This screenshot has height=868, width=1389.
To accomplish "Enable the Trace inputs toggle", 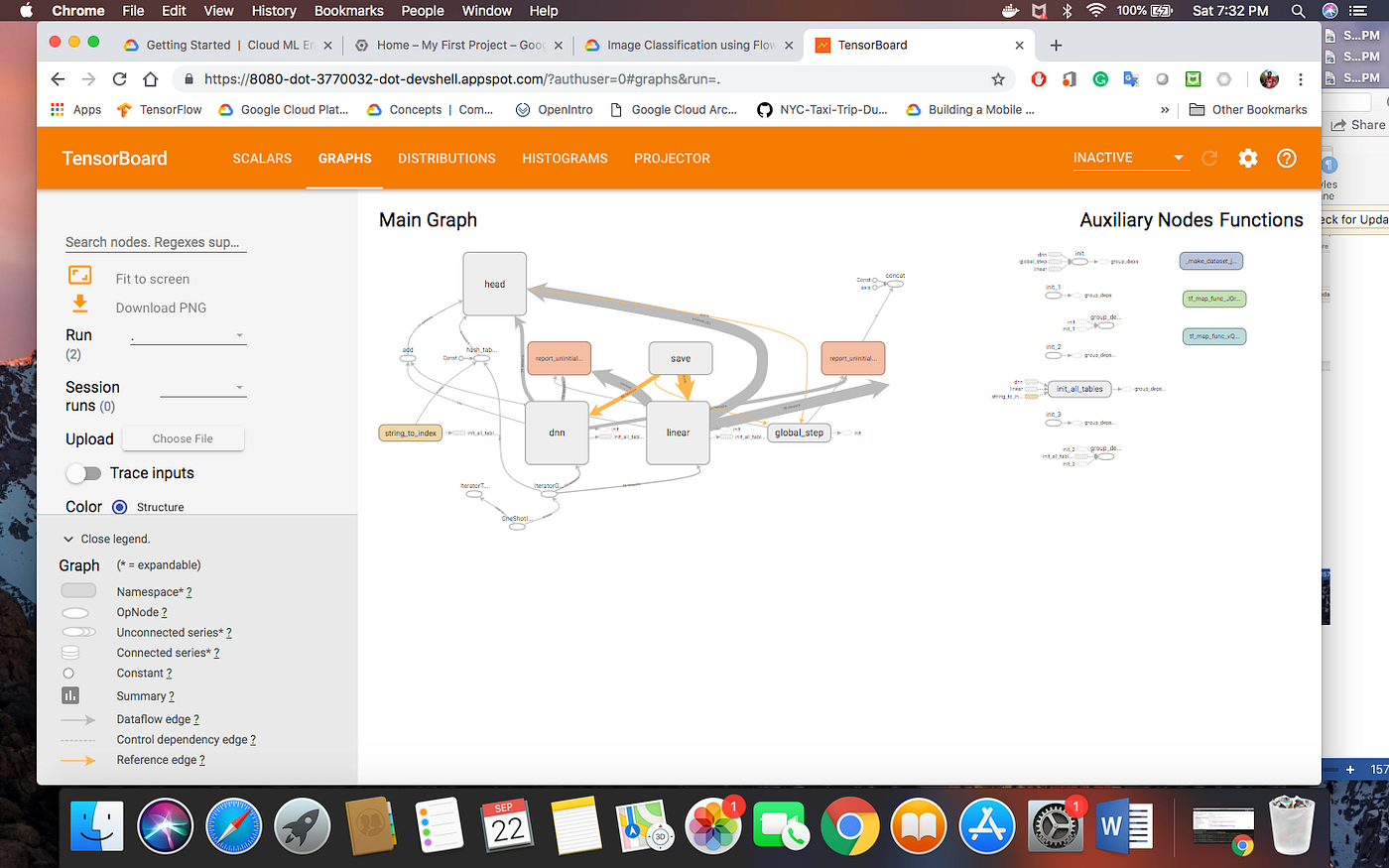I will point(83,473).
